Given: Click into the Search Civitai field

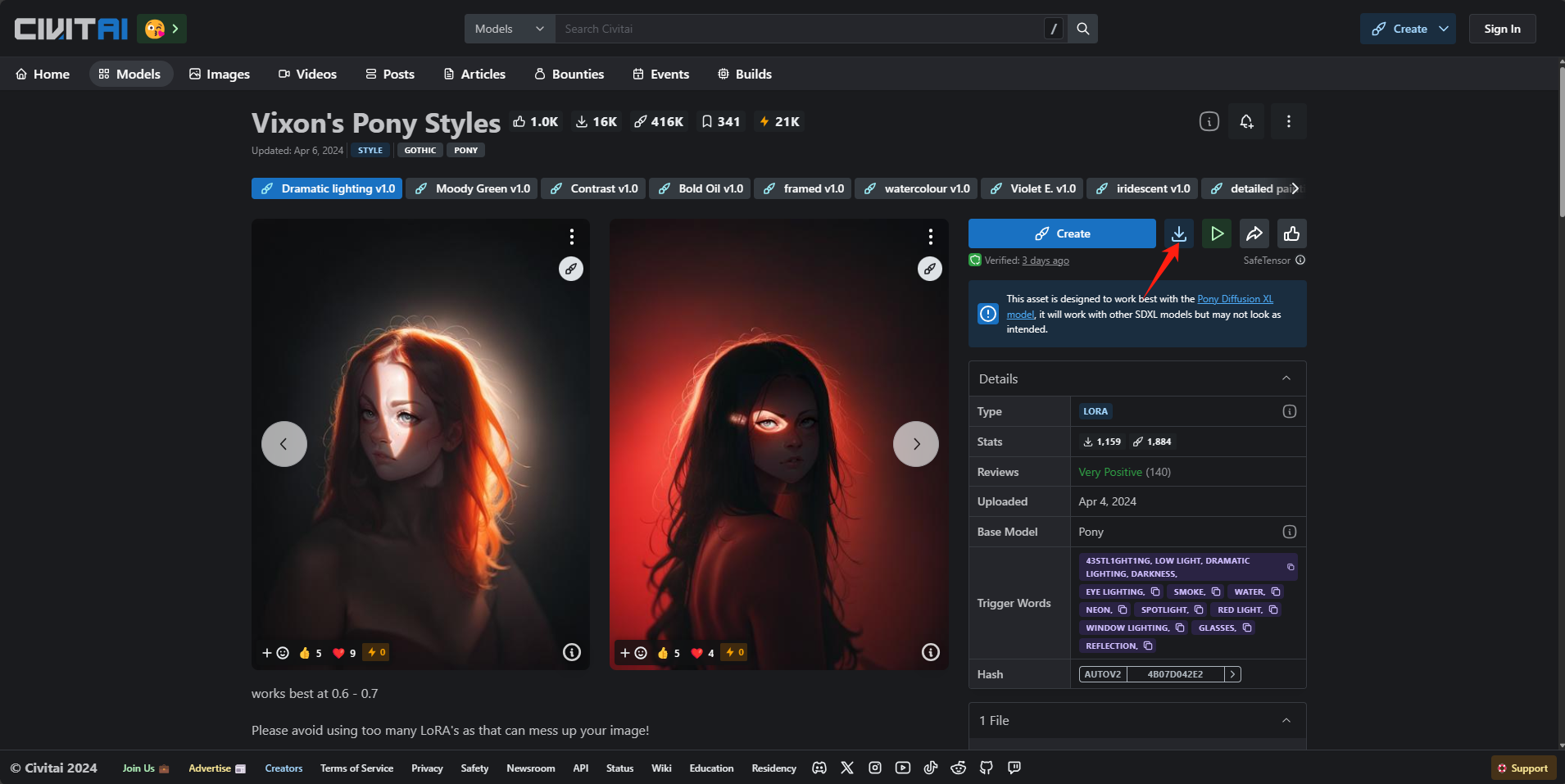Looking at the screenshot, I should 799,29.
